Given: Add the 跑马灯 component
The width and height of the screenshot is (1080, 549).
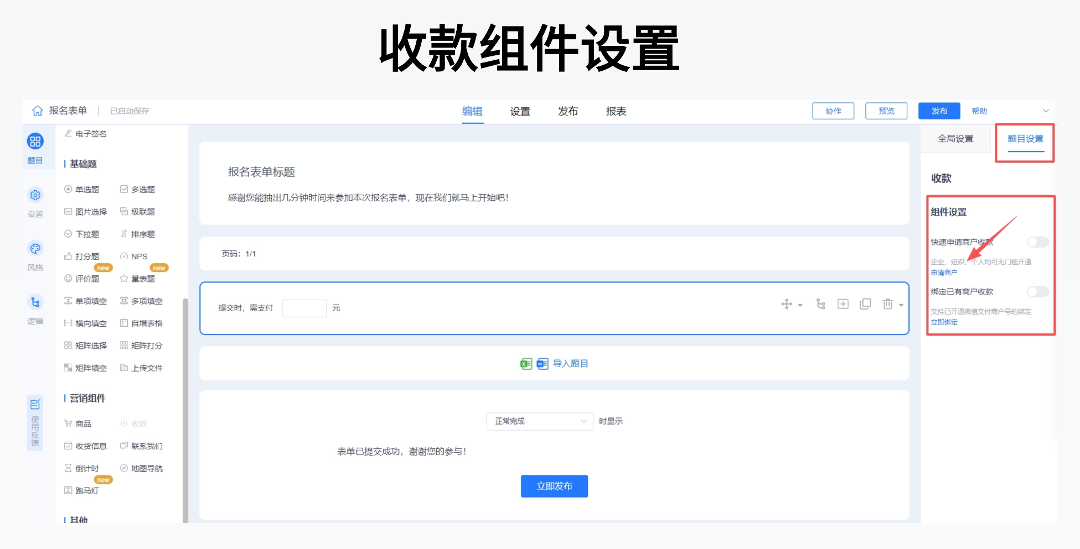Looking at the screenshot, I should 81,490.
